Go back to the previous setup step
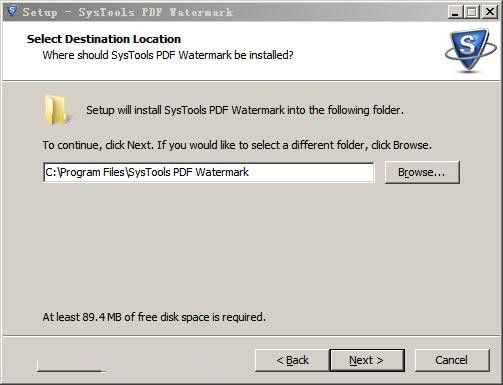Image resolution: width=503 pixels, height=385 pixels. tap(292, 360)
